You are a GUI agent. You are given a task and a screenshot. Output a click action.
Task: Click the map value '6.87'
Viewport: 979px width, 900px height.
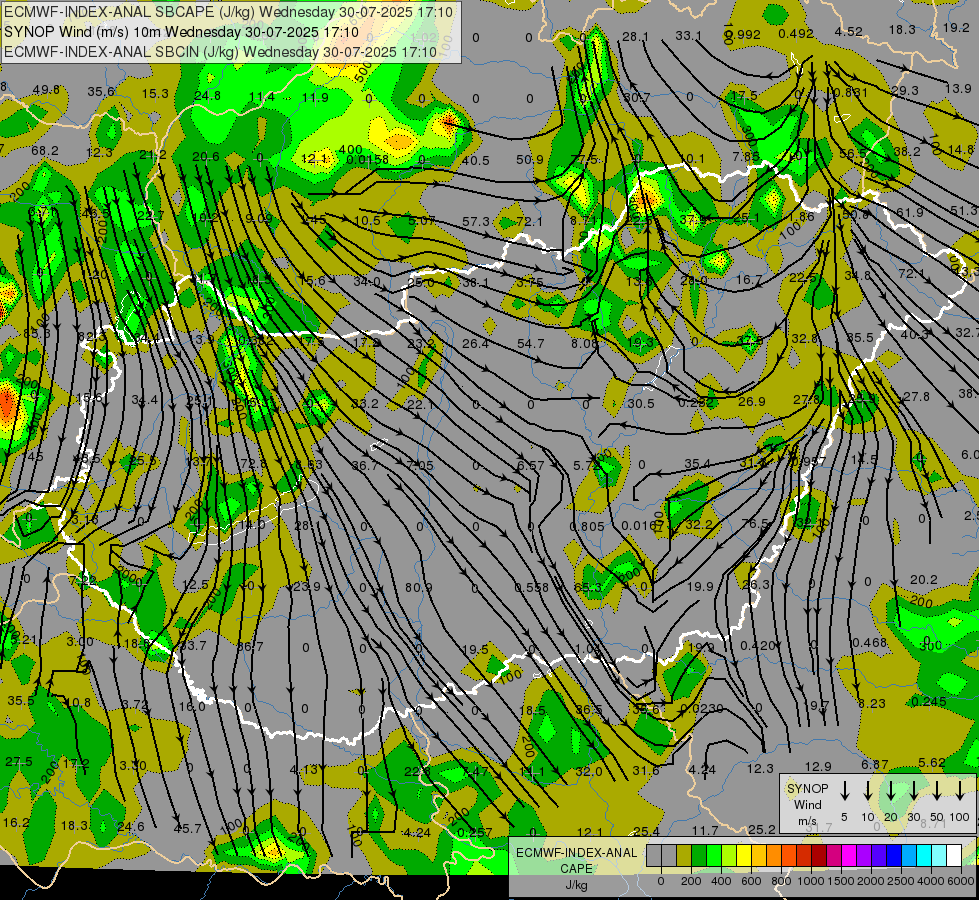point(875,764)
